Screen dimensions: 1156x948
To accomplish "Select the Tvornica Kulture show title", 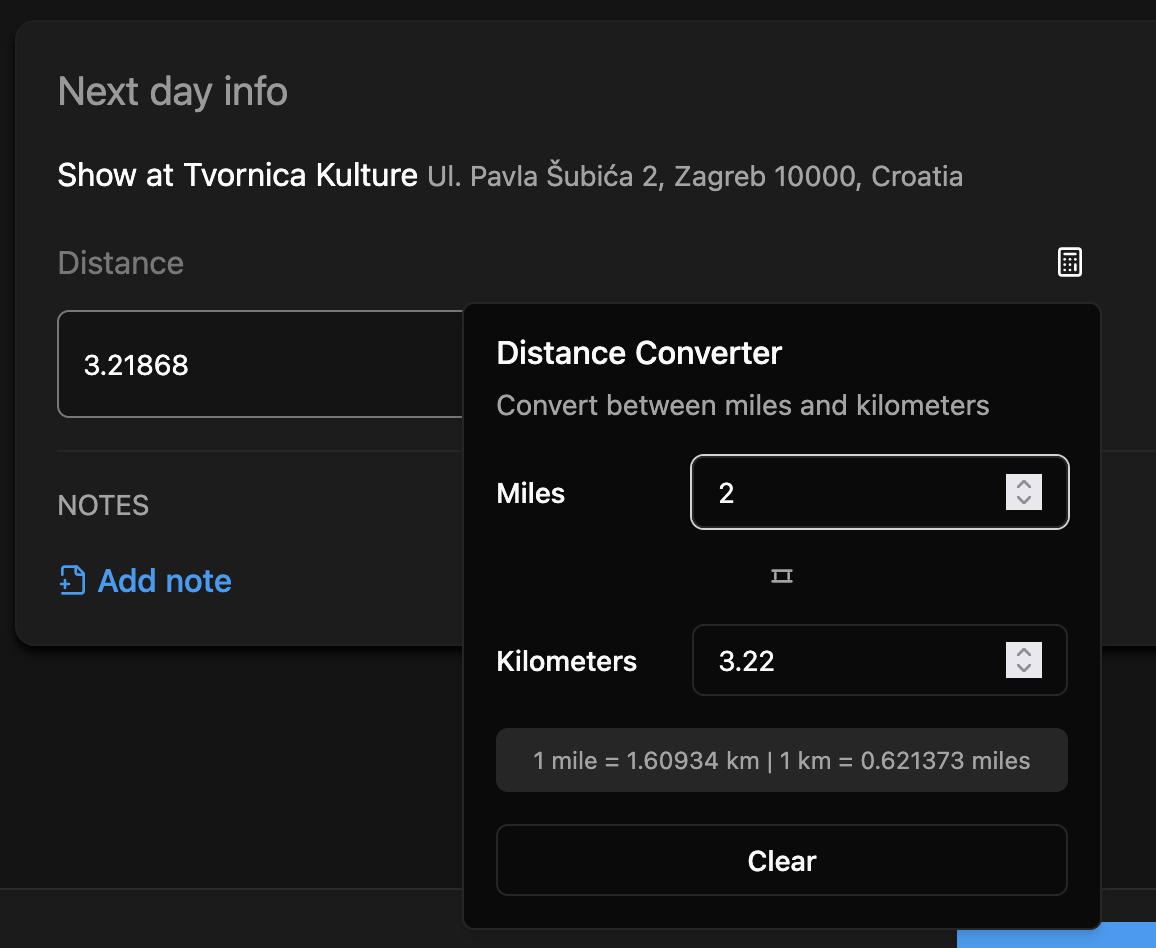I will (237, 175).
